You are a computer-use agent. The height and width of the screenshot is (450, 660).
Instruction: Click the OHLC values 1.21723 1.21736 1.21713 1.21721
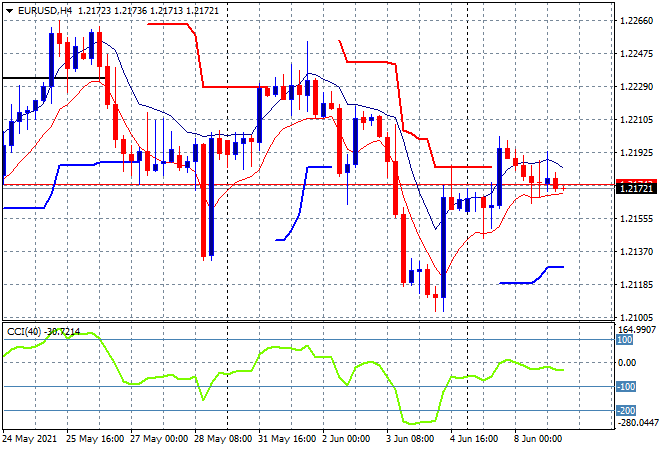[149, 11]
